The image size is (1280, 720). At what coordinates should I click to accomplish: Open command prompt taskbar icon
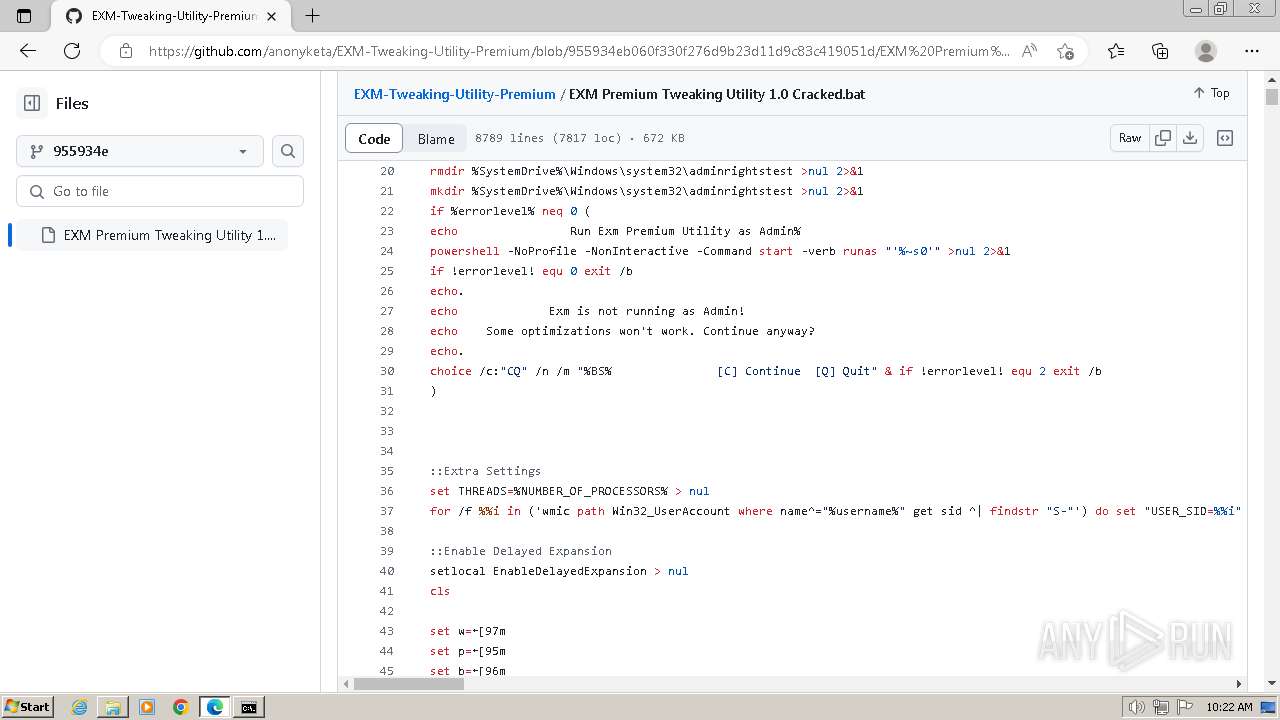[248, 707]
